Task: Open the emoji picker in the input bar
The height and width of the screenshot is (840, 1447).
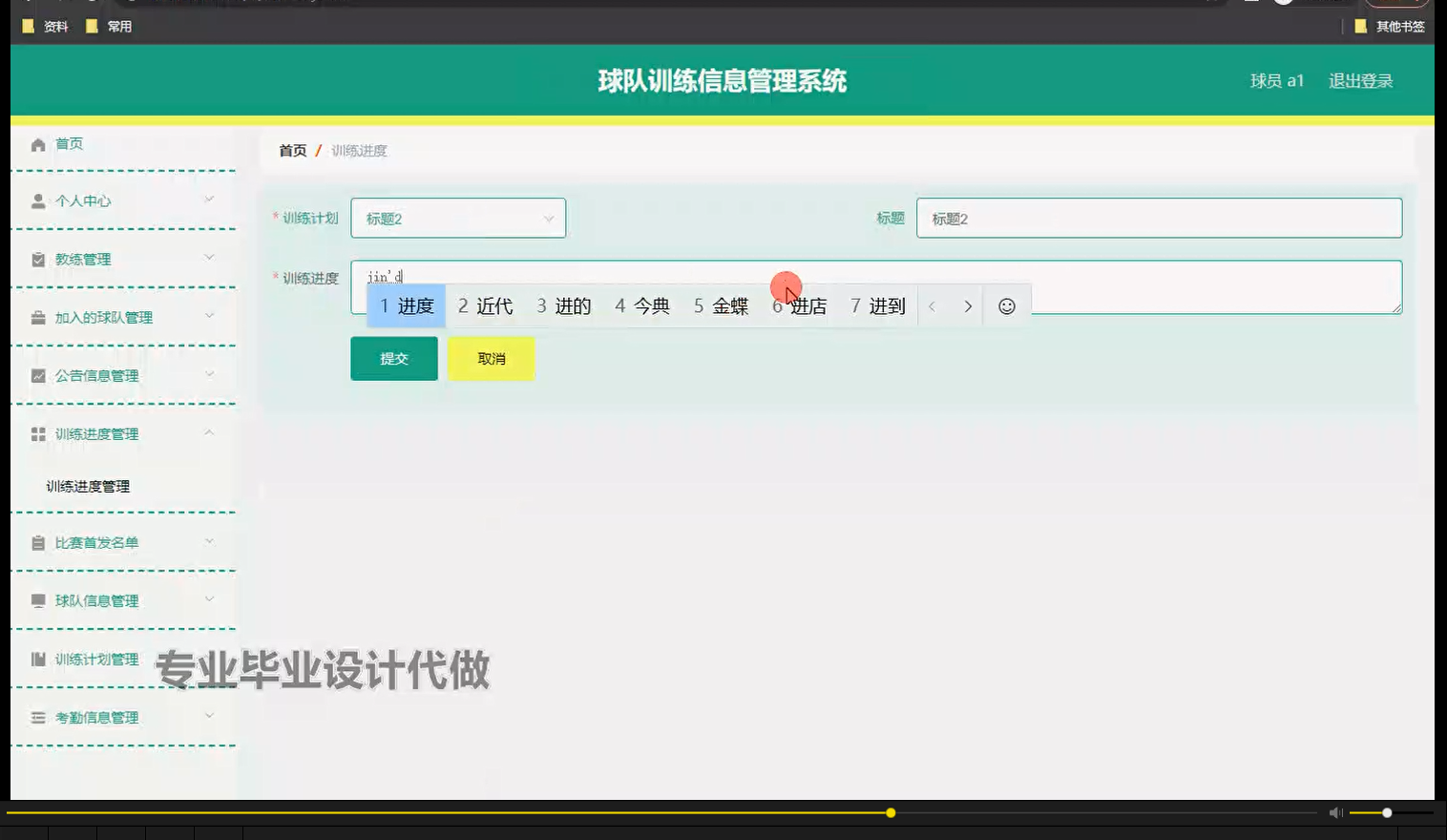Action: click(x=1005, y=305)
